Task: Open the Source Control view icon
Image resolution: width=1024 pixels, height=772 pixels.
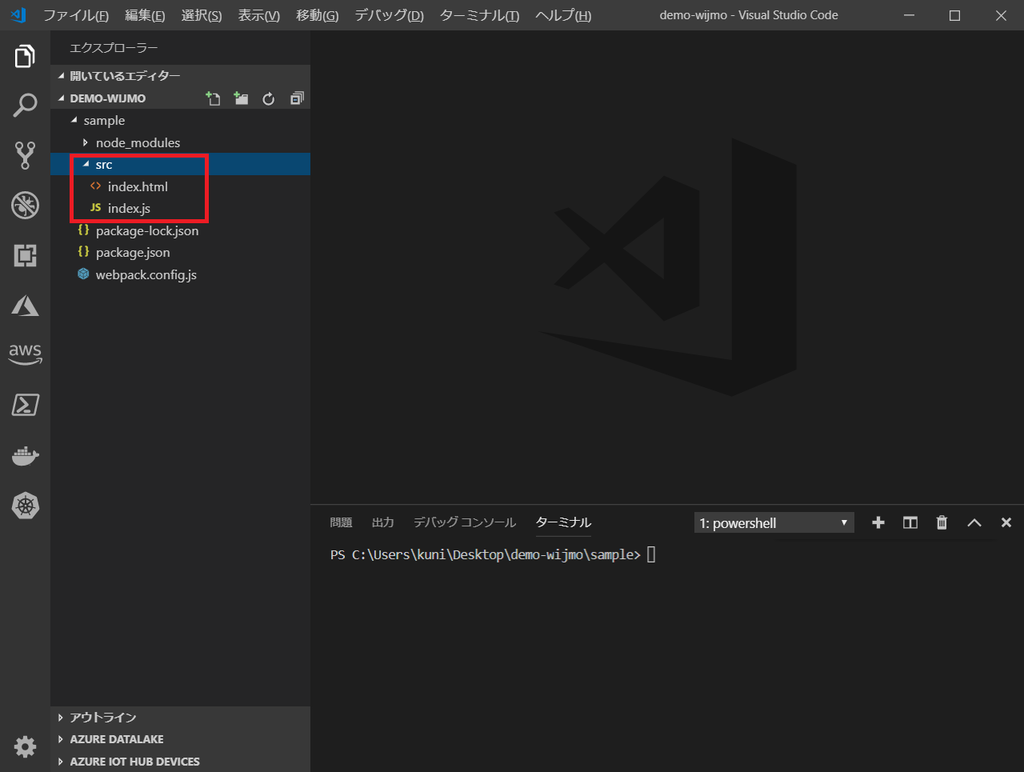Action: pyautogui.click(x=25, y=155)
